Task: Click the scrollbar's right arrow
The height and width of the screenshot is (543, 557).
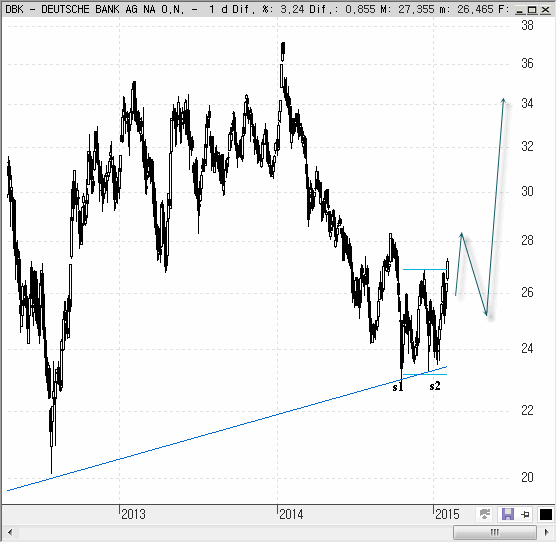Action: 547,532
